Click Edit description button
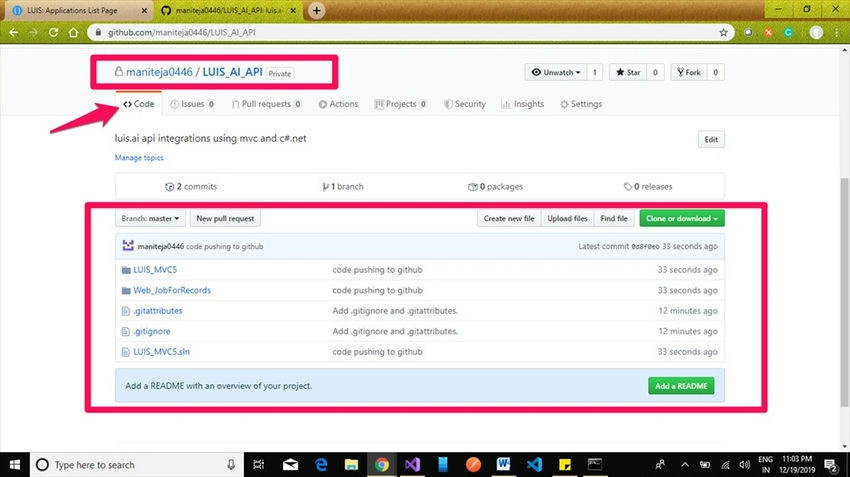This screenshot has width=850, height=477. point(711,139)
